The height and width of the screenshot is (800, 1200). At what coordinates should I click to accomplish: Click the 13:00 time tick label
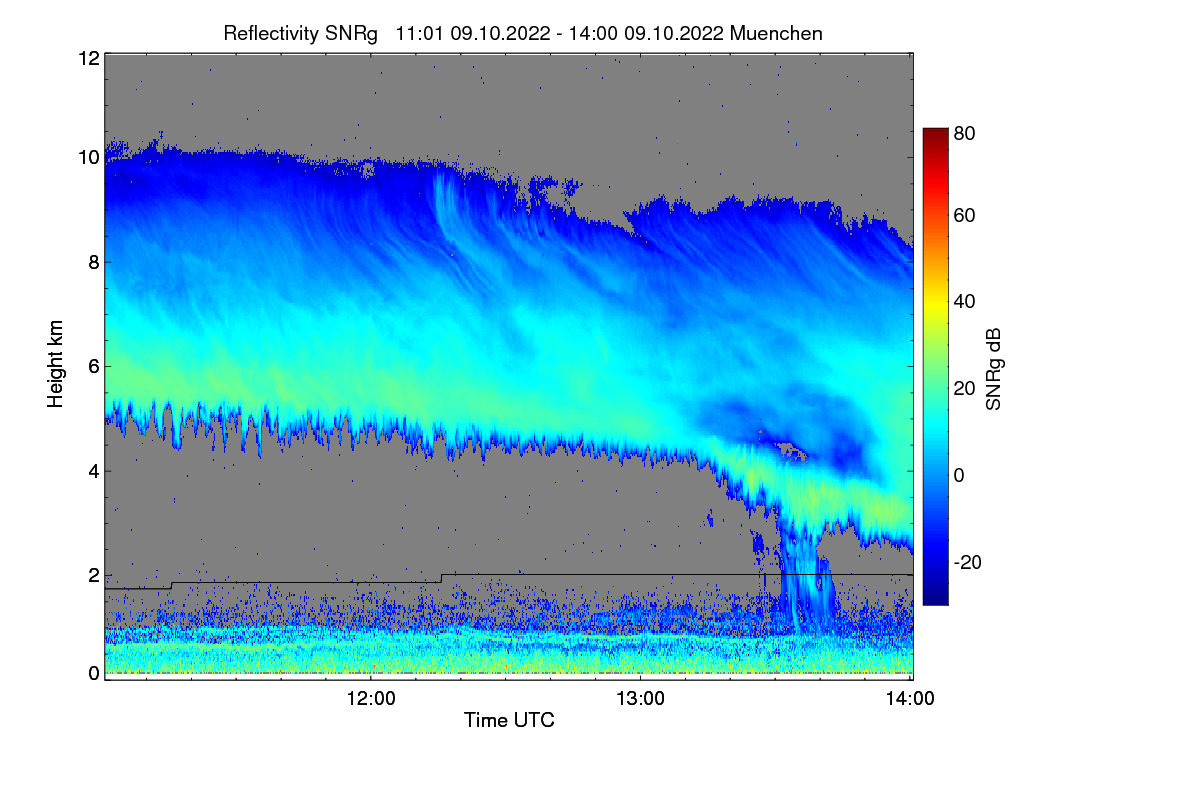(x=641, y=700)
